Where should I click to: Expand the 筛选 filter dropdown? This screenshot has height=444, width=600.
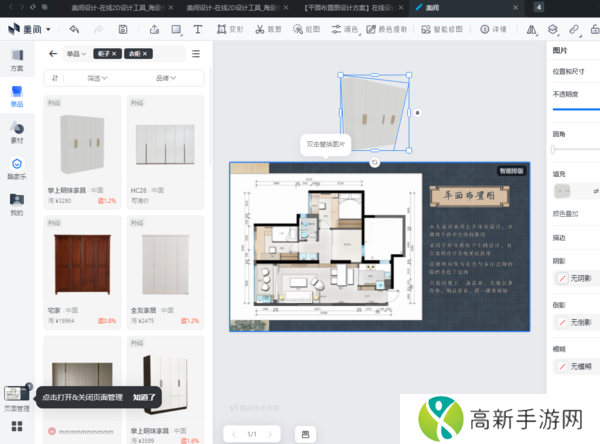(x=98, y=78)
